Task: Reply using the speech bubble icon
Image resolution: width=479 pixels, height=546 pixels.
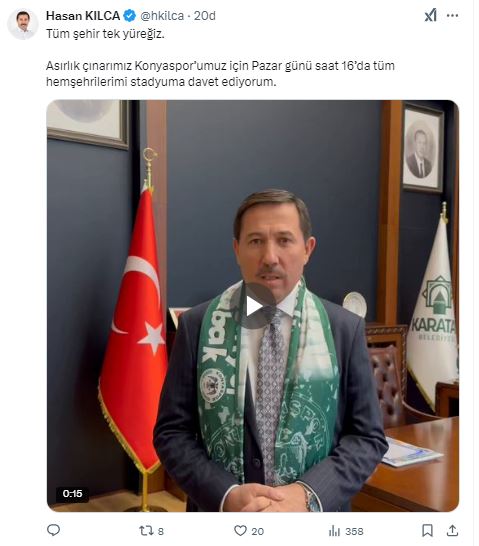Action: (53, 530)
